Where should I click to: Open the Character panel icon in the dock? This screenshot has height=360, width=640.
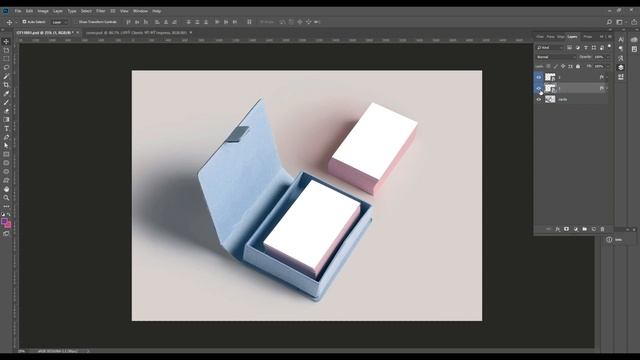(x=621, y=39)
